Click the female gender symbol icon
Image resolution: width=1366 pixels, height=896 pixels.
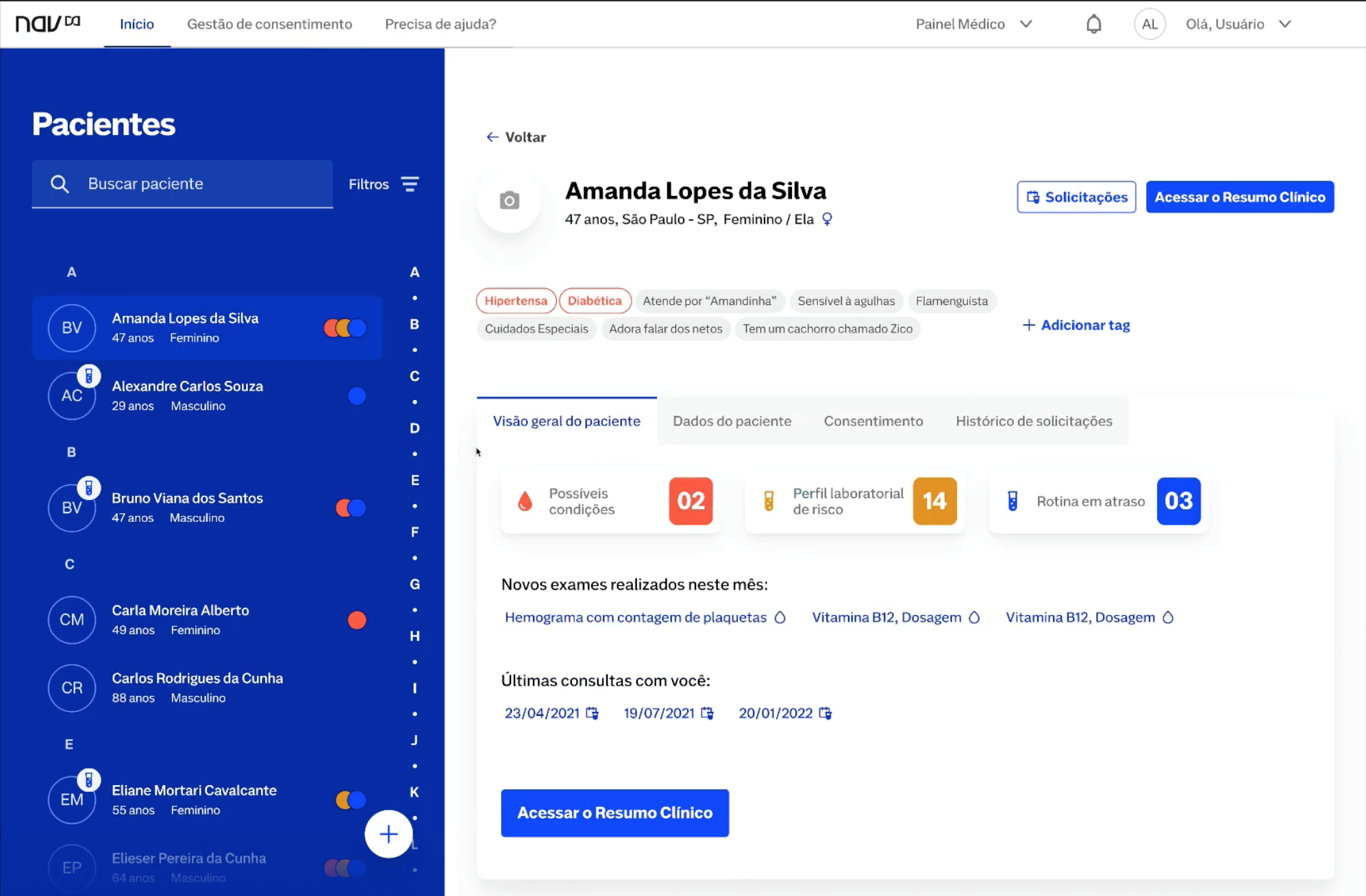click(x=827, y=219)
